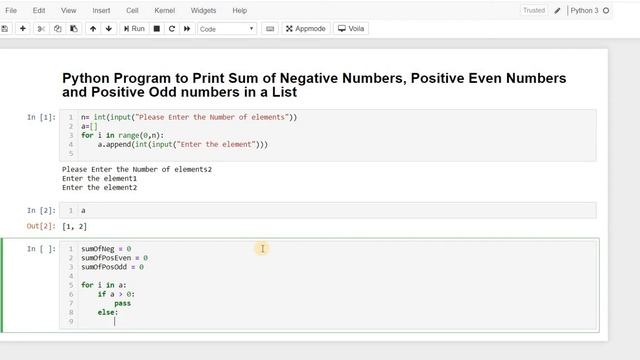This screenshot has width=640, height=360.
Task: Move selected cell up arrow
Action: pos(93,29)
